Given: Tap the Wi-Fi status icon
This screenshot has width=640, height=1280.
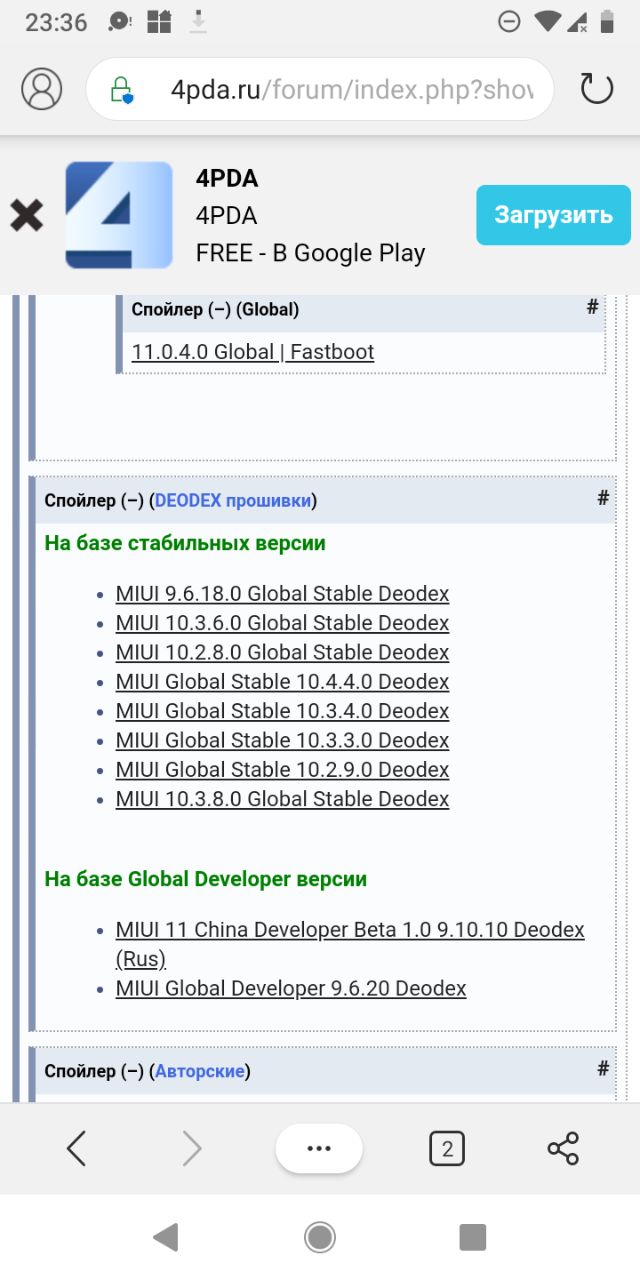Looking at the screenshot, I should (548, 21).
